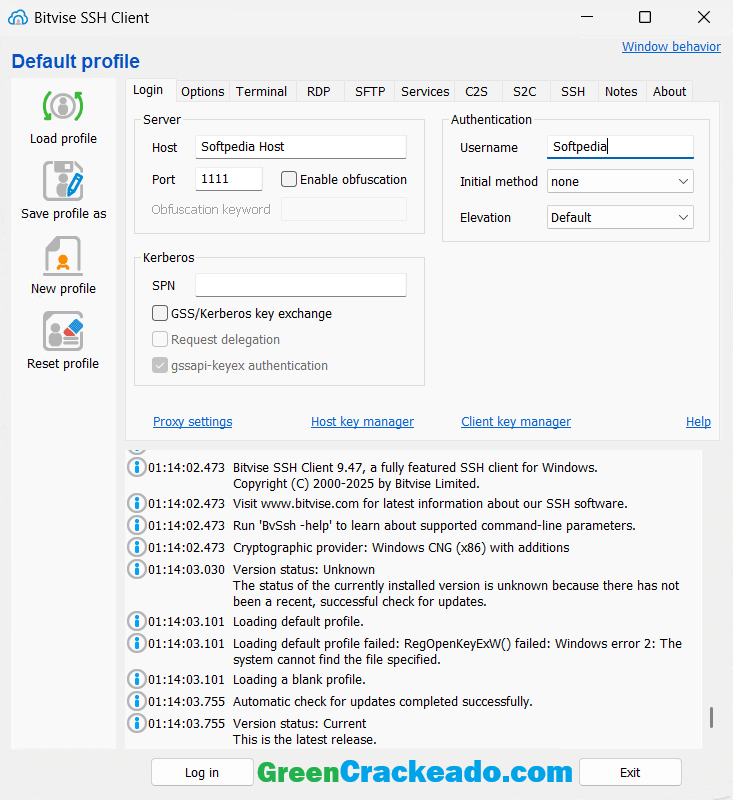Viewport: 733px width, 800px height.
Task: Click 'Cryptographic provider: Windows CNG' log text
Action: (x=401, y=547)
